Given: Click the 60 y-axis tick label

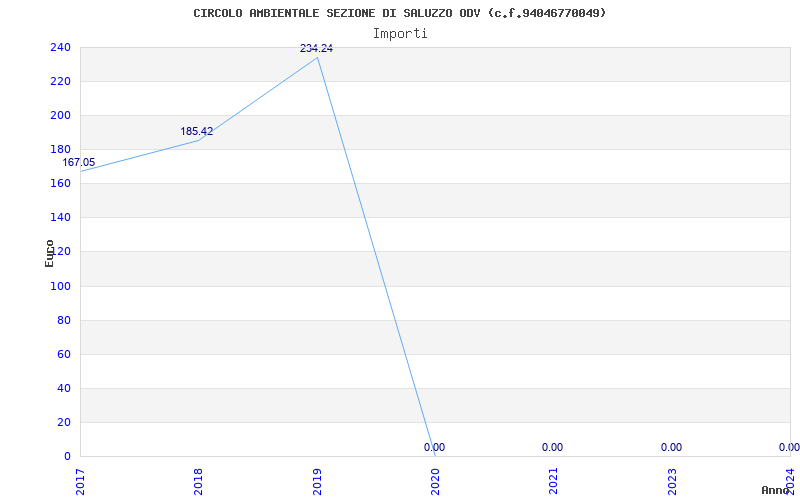Looking at the screenshot, I should 64,355.
